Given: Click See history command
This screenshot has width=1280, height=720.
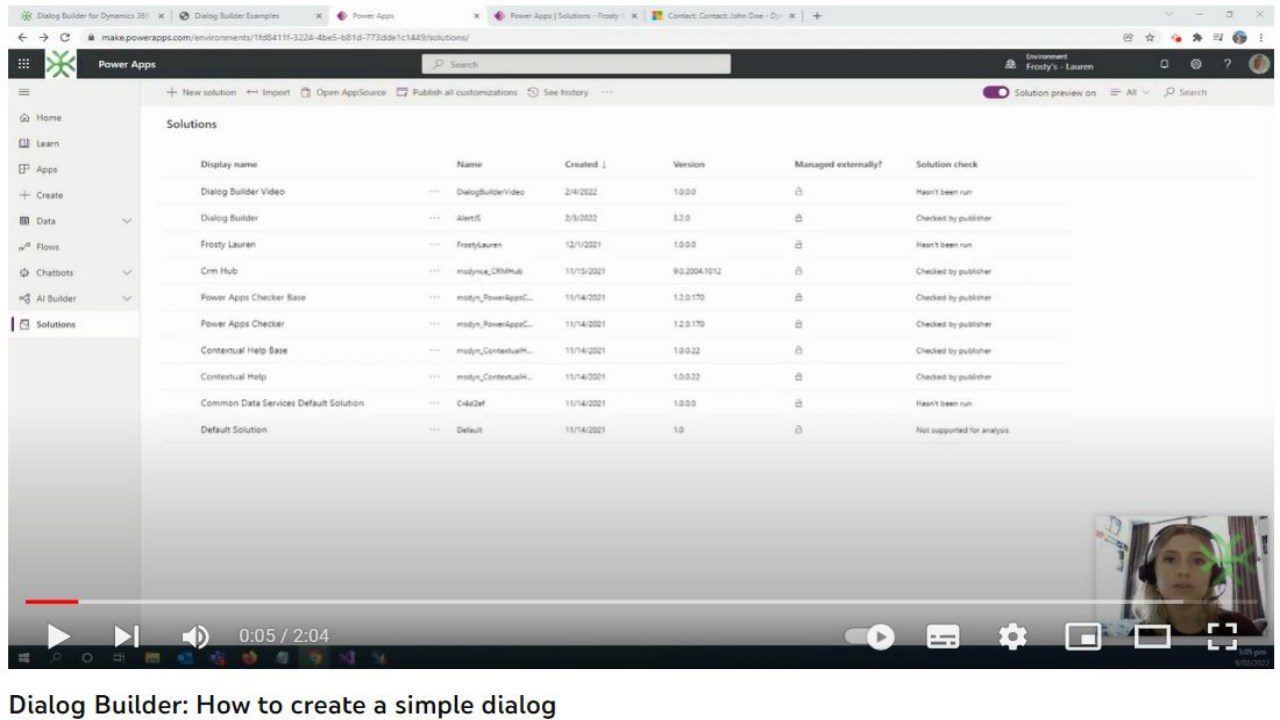Looking at the screenshot, I should coord(558,92).
